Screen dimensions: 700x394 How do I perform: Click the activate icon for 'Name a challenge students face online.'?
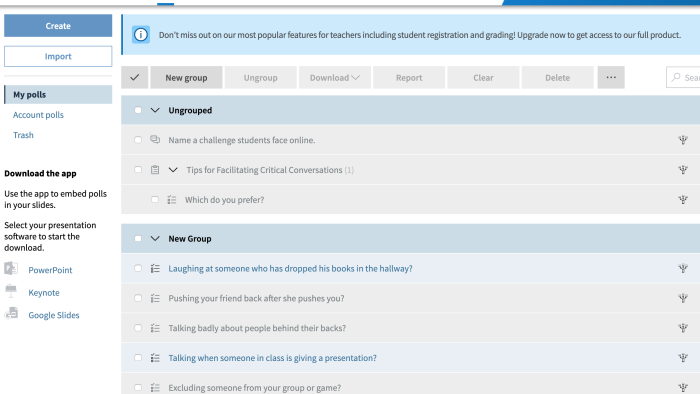point(683,140)
